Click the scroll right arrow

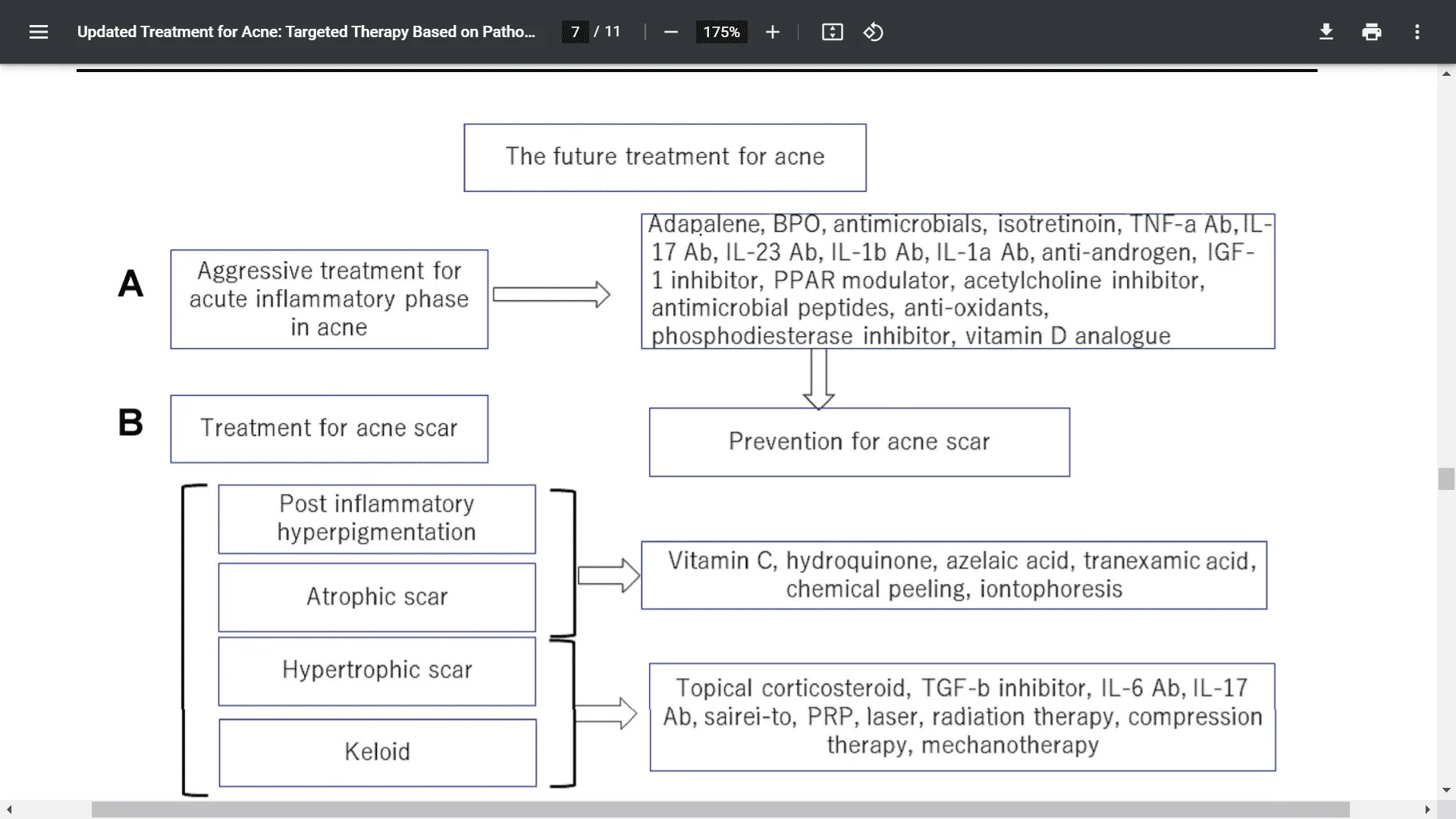coord(1427,810)
